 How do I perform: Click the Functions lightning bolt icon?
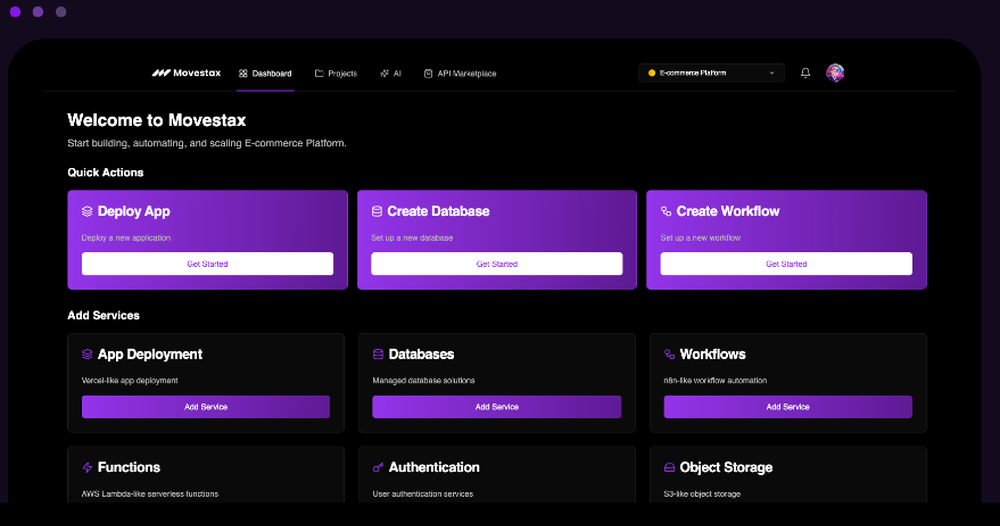point(88,468)
